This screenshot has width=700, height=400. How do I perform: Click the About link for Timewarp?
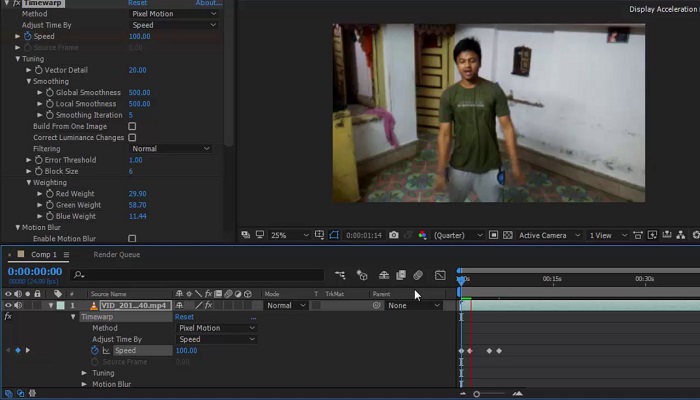[x=208, y=3]
